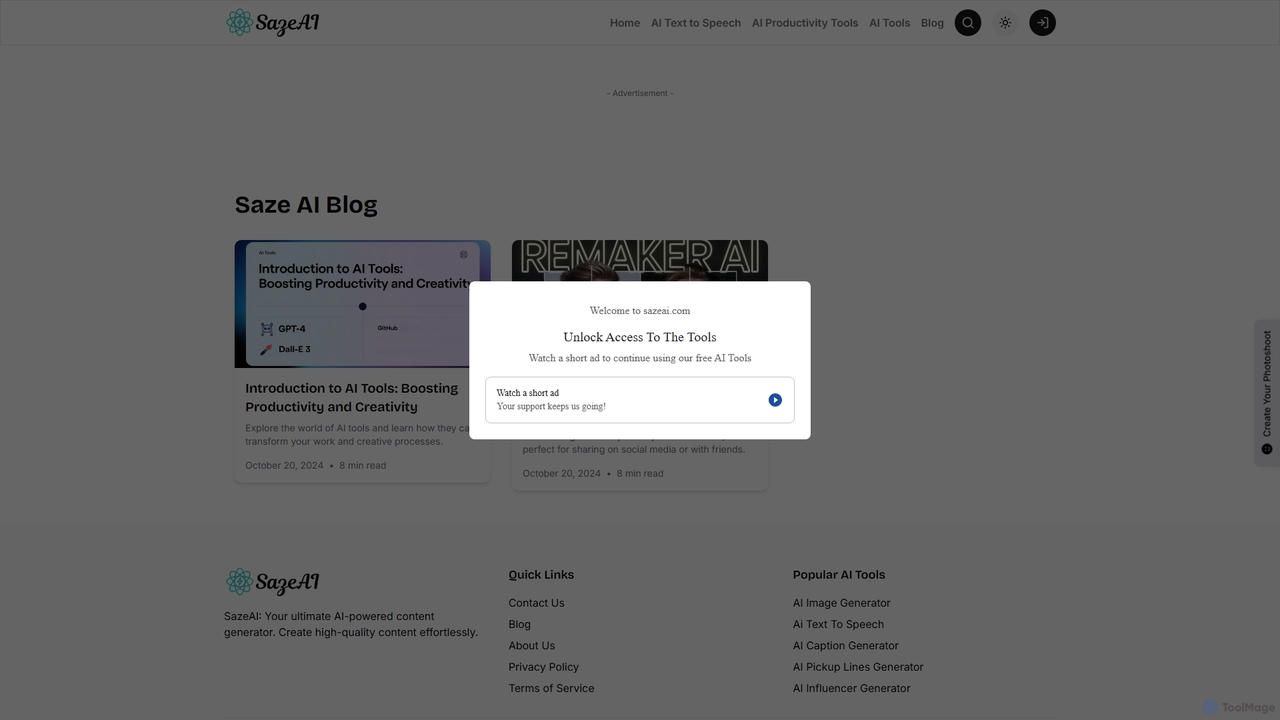Open the Remaker AI article thumbnail
This screenshot has height=720, width=1280.
coord(640,261)
